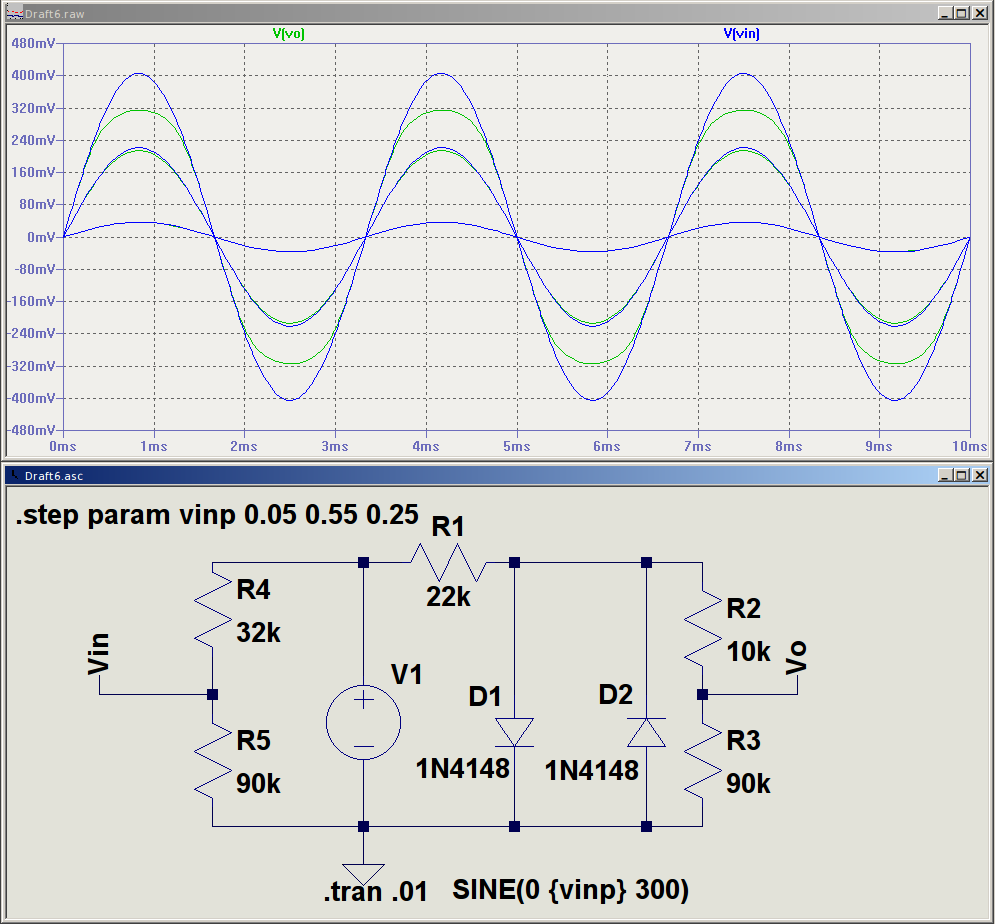Click the Draft6.raw window title icon
This screenshot has width=995, height=924.
(14, 13)
